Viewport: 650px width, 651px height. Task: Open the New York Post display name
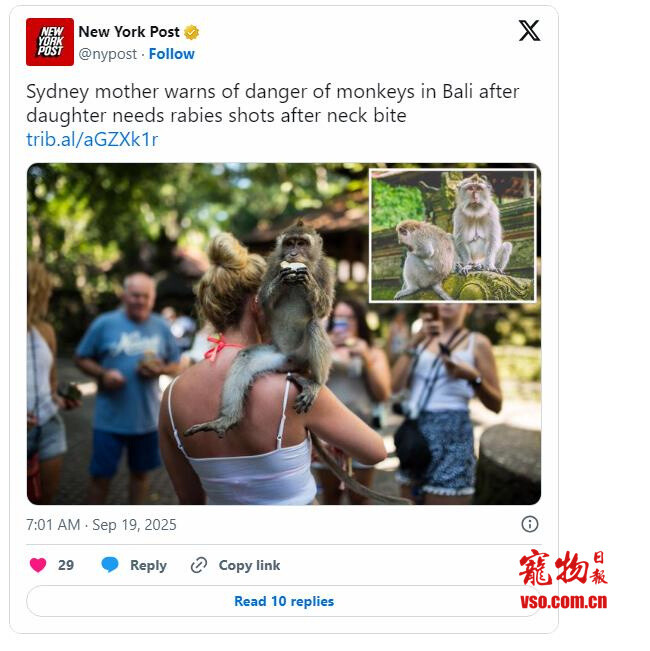pyautogui.click(x=129, y=32)
